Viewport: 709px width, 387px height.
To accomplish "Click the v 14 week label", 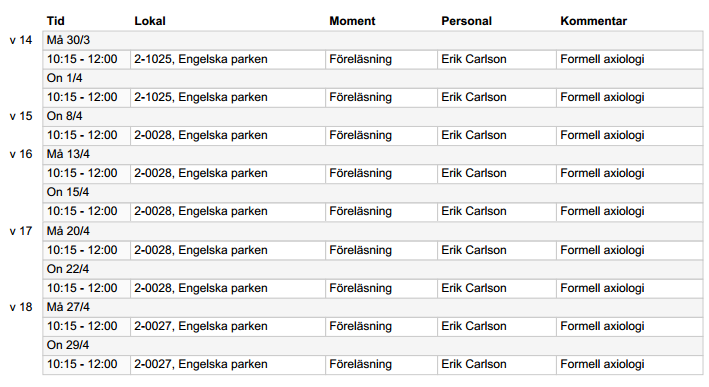I will tap(21, 40).
